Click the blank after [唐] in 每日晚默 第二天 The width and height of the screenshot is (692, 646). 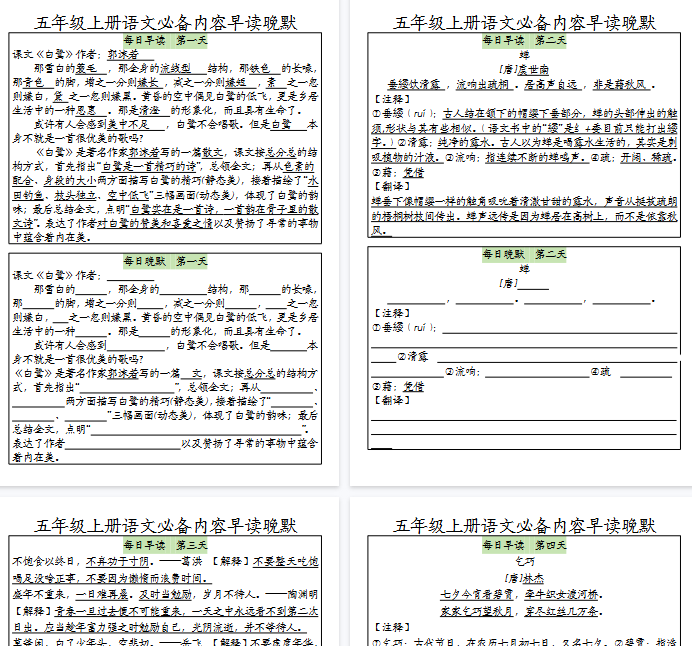[x=535, y=283]
